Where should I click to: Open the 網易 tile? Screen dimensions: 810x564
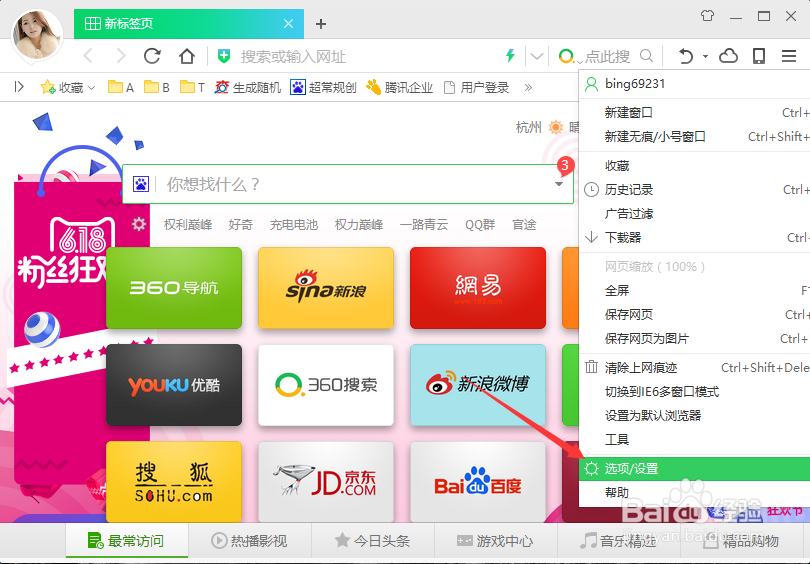[x=478, y=288]
